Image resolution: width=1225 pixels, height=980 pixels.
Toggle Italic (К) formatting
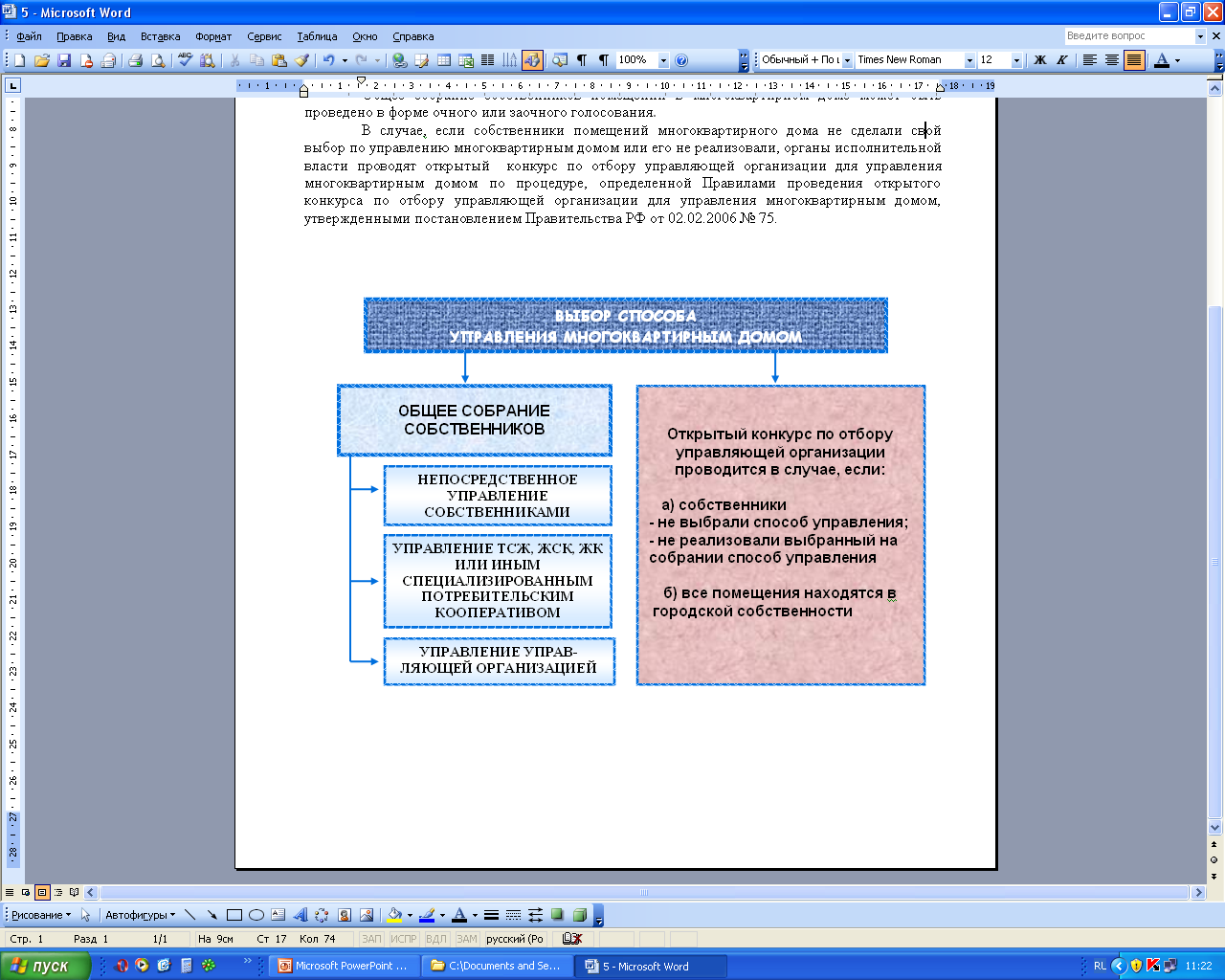point(1062,59)
